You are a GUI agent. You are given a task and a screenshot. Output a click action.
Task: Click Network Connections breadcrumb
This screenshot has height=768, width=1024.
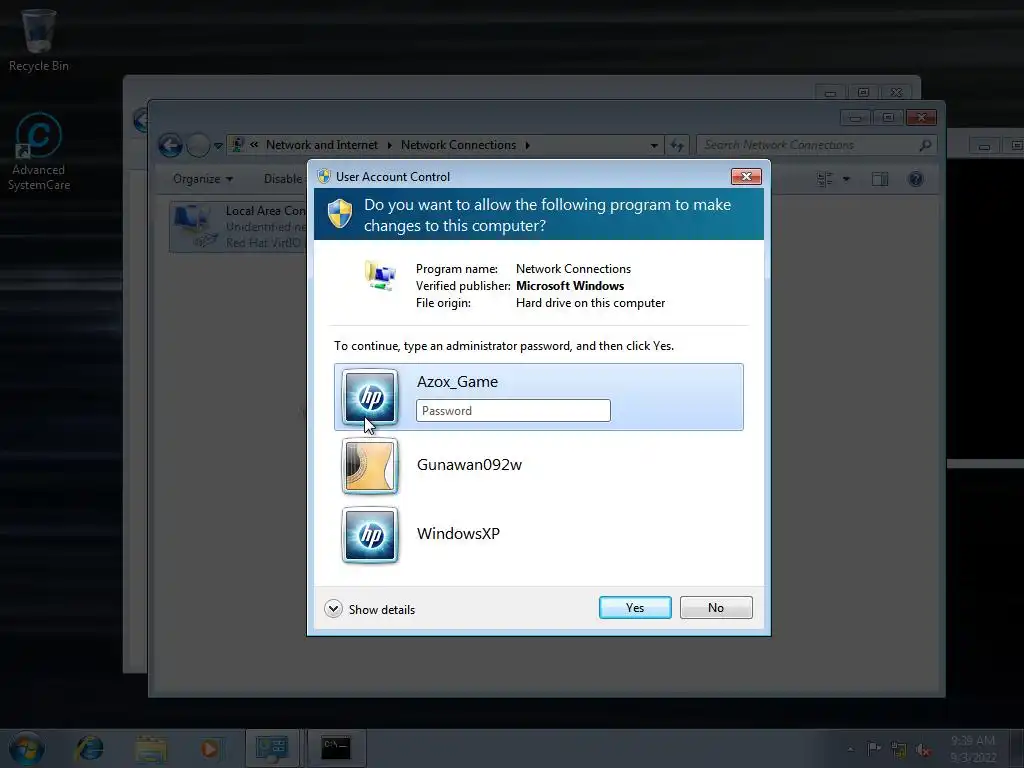[x=458, y=145]
